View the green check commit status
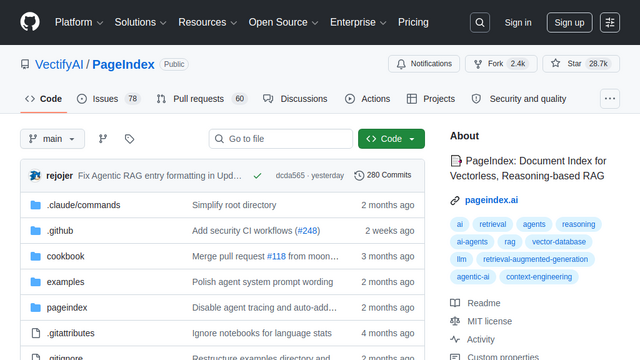Screen dimensions: 640x360 [257, 176]
